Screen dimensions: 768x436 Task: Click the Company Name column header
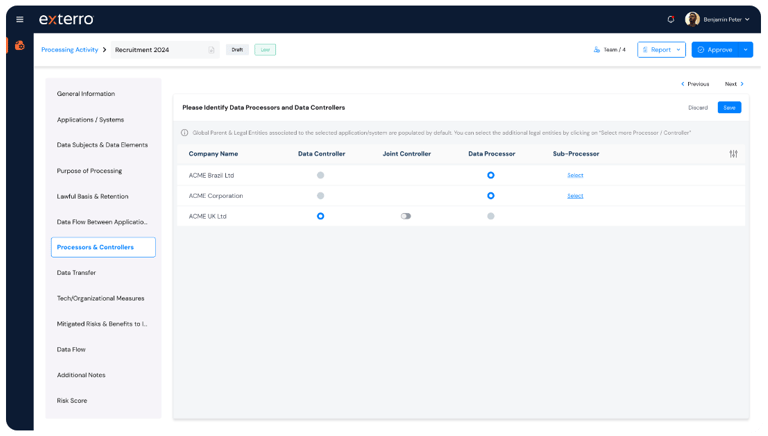pos(214,154)
